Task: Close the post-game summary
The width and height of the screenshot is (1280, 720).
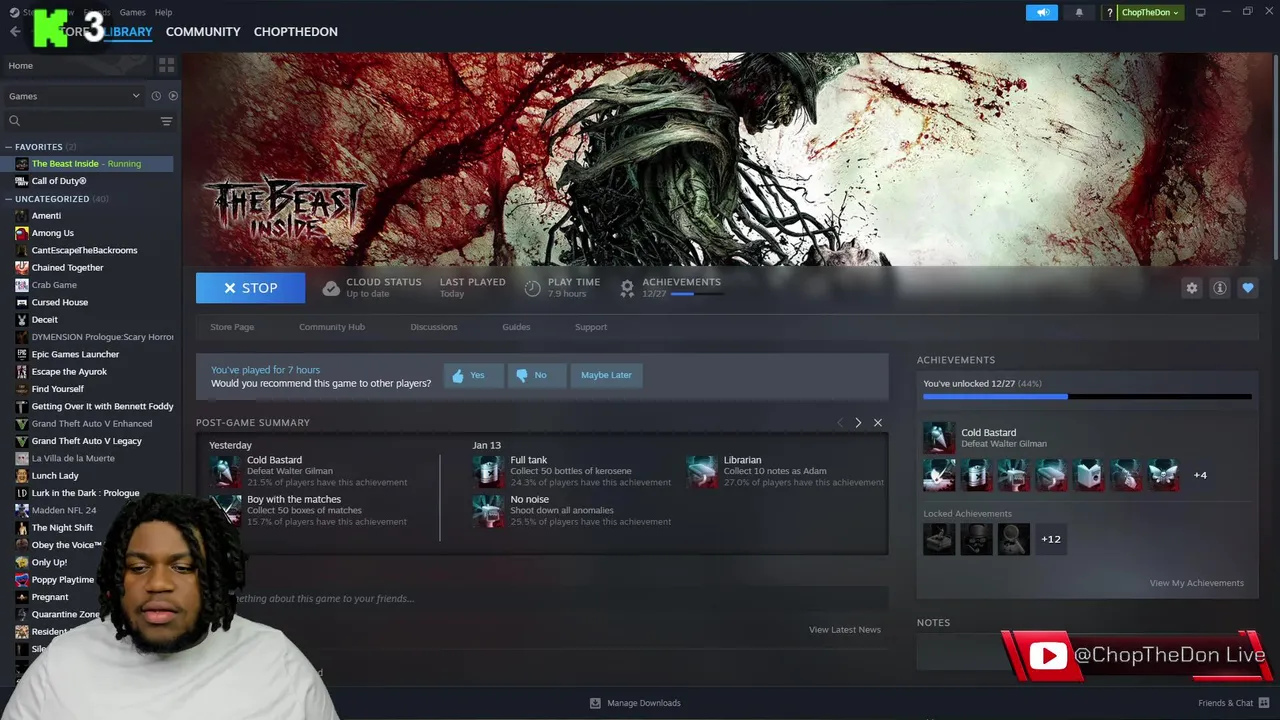Action: click(878, 423)
